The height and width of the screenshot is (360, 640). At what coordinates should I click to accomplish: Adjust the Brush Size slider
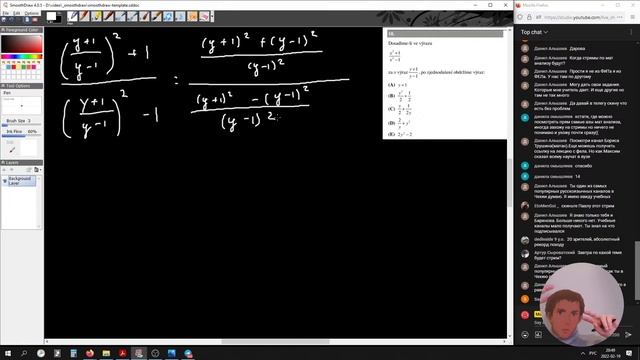coord(22,125)
